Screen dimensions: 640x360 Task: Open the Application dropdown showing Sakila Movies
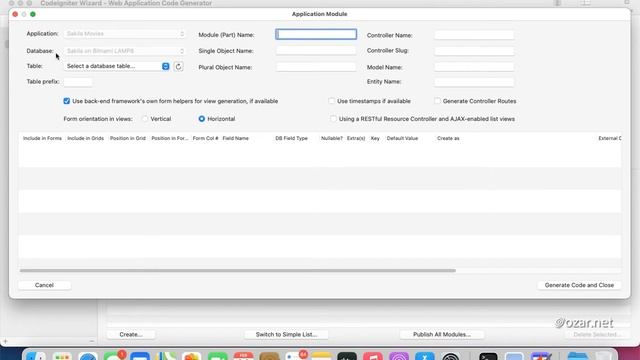click(x=125, y=33)
